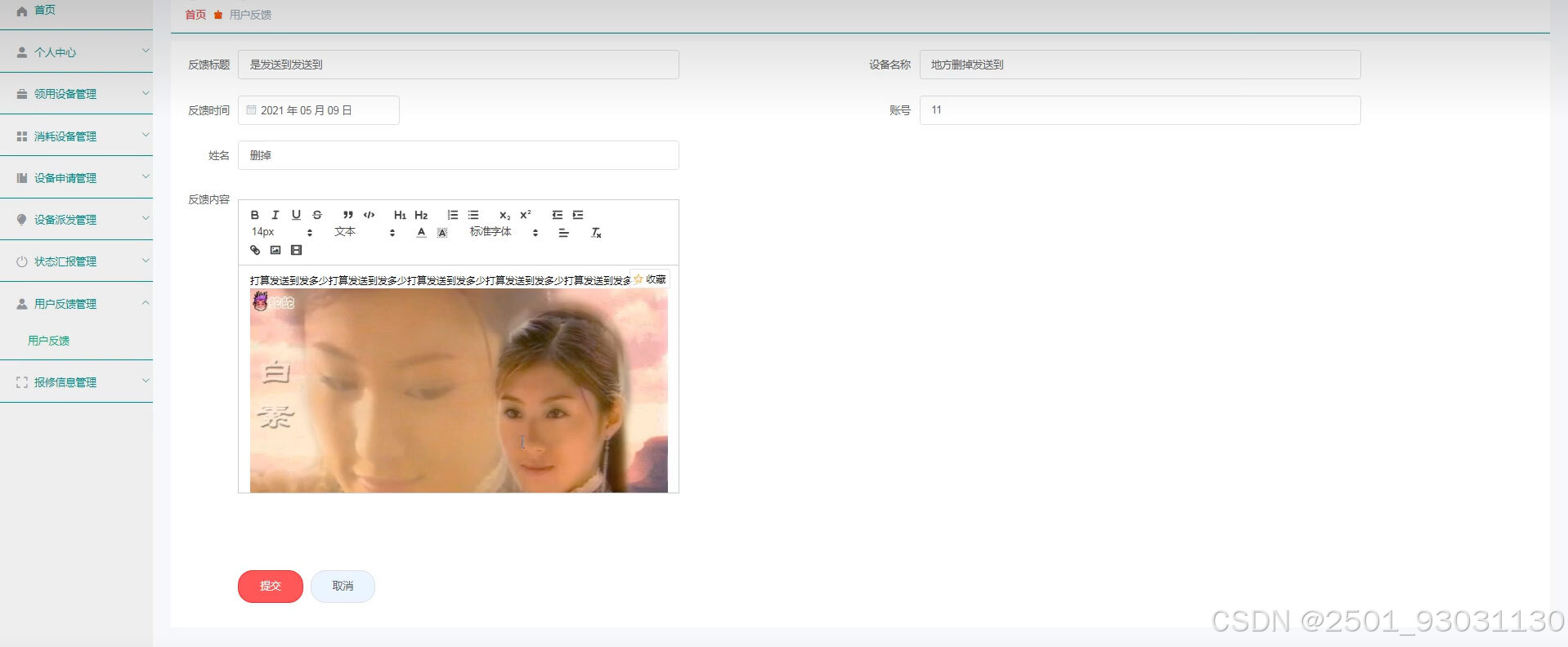Click the 首页 breadcrumb link

point(195,15)
